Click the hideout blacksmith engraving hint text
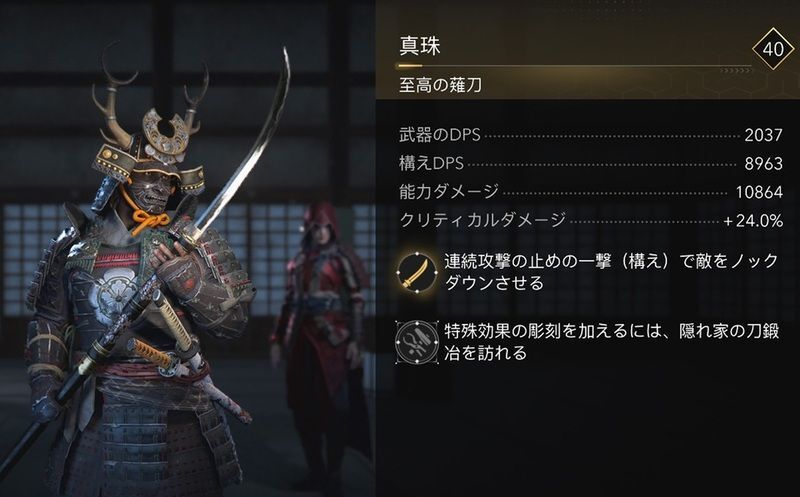Viewport: 800px width, 497px height. coord(611,342)
